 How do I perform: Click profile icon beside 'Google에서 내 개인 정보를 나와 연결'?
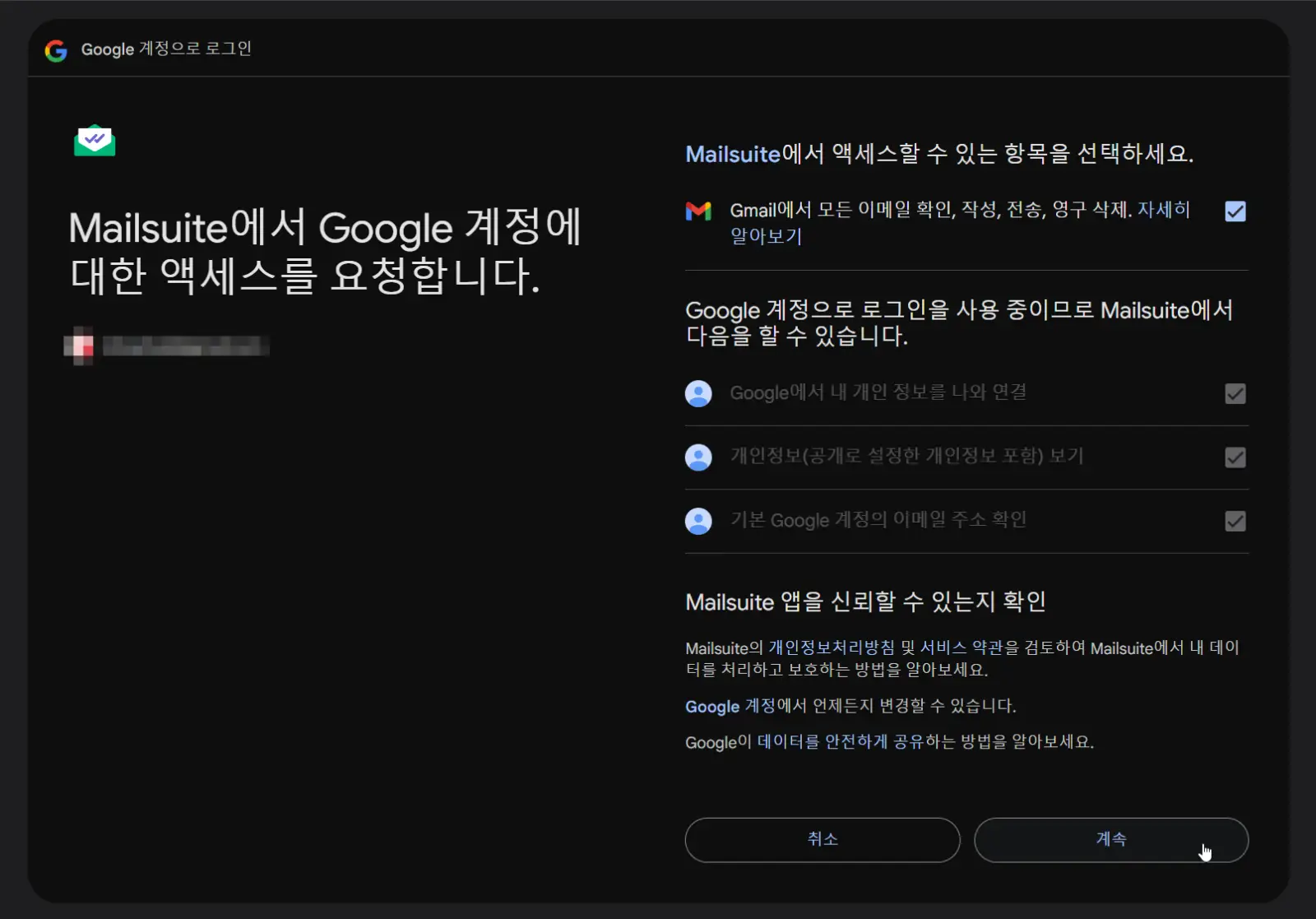pyautogui.click(x=698, y=393)
